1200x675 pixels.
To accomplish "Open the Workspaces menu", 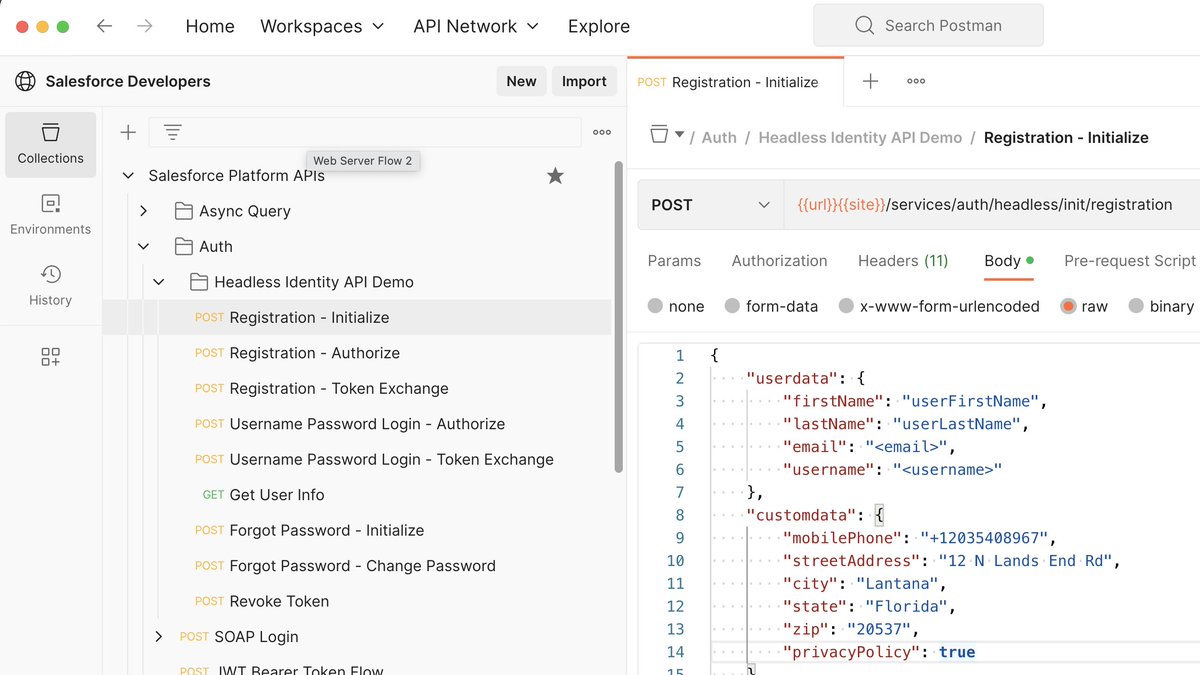I will pos(321,25).
